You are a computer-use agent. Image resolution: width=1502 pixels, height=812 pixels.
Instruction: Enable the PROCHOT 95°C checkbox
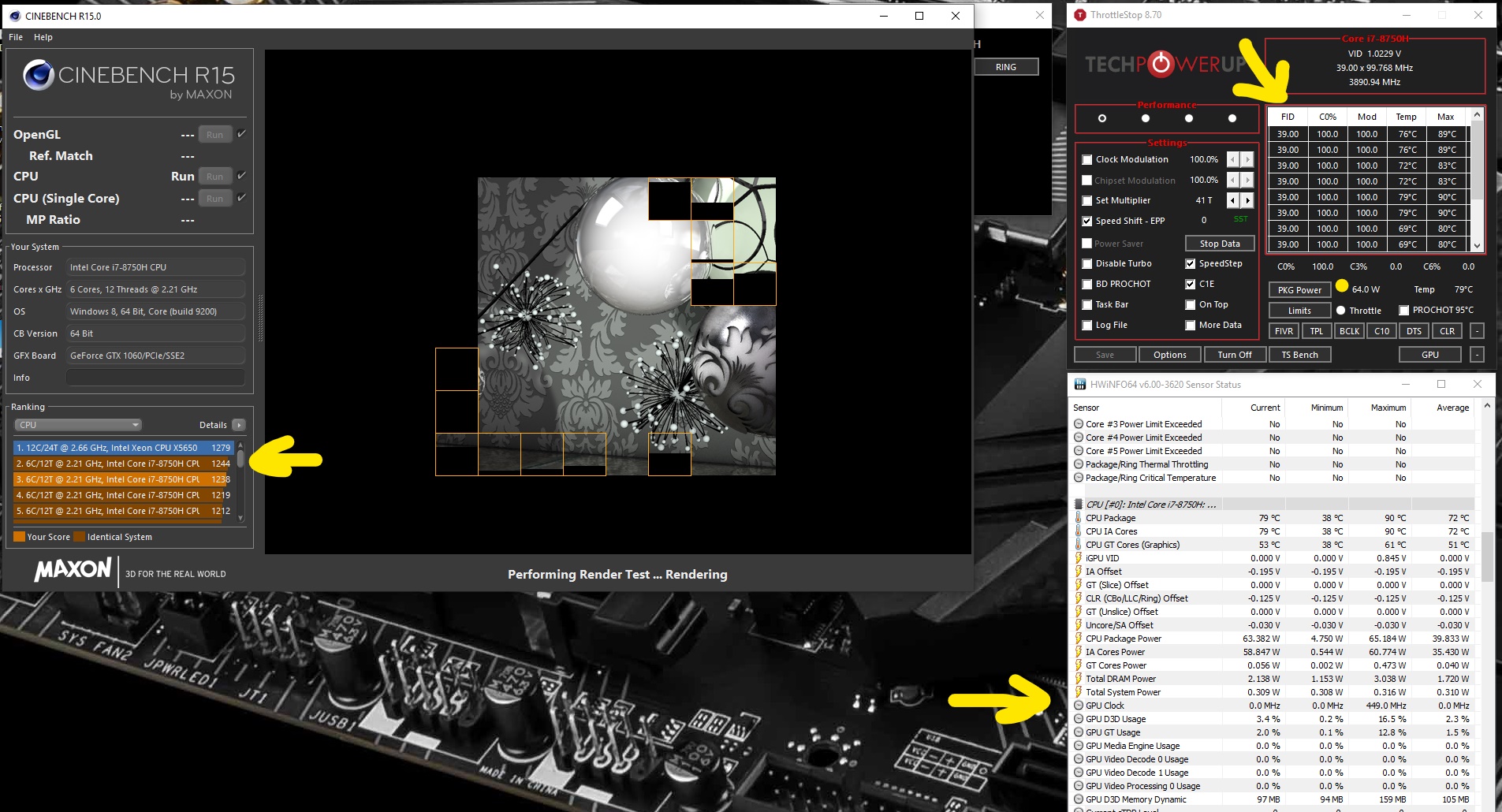(x=1404, y=310)
